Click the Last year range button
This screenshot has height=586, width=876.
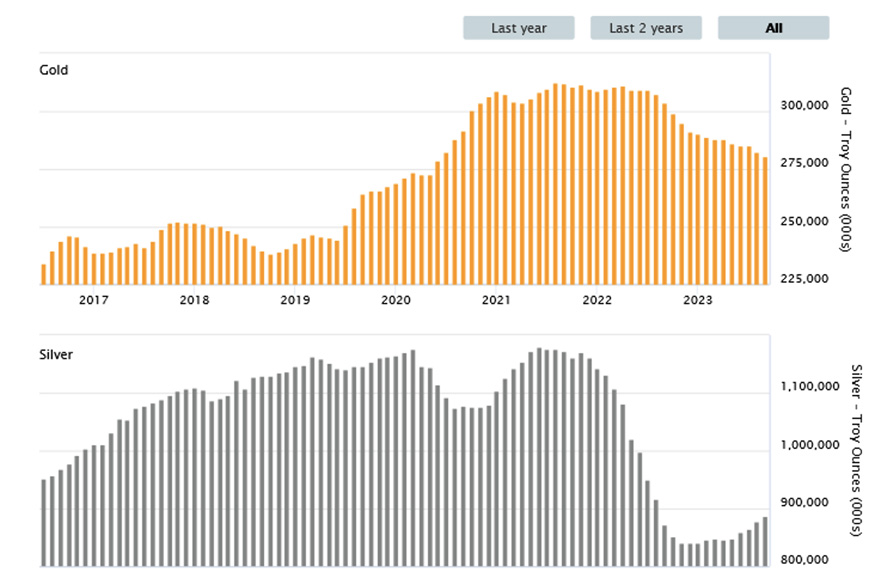[518, 28]
